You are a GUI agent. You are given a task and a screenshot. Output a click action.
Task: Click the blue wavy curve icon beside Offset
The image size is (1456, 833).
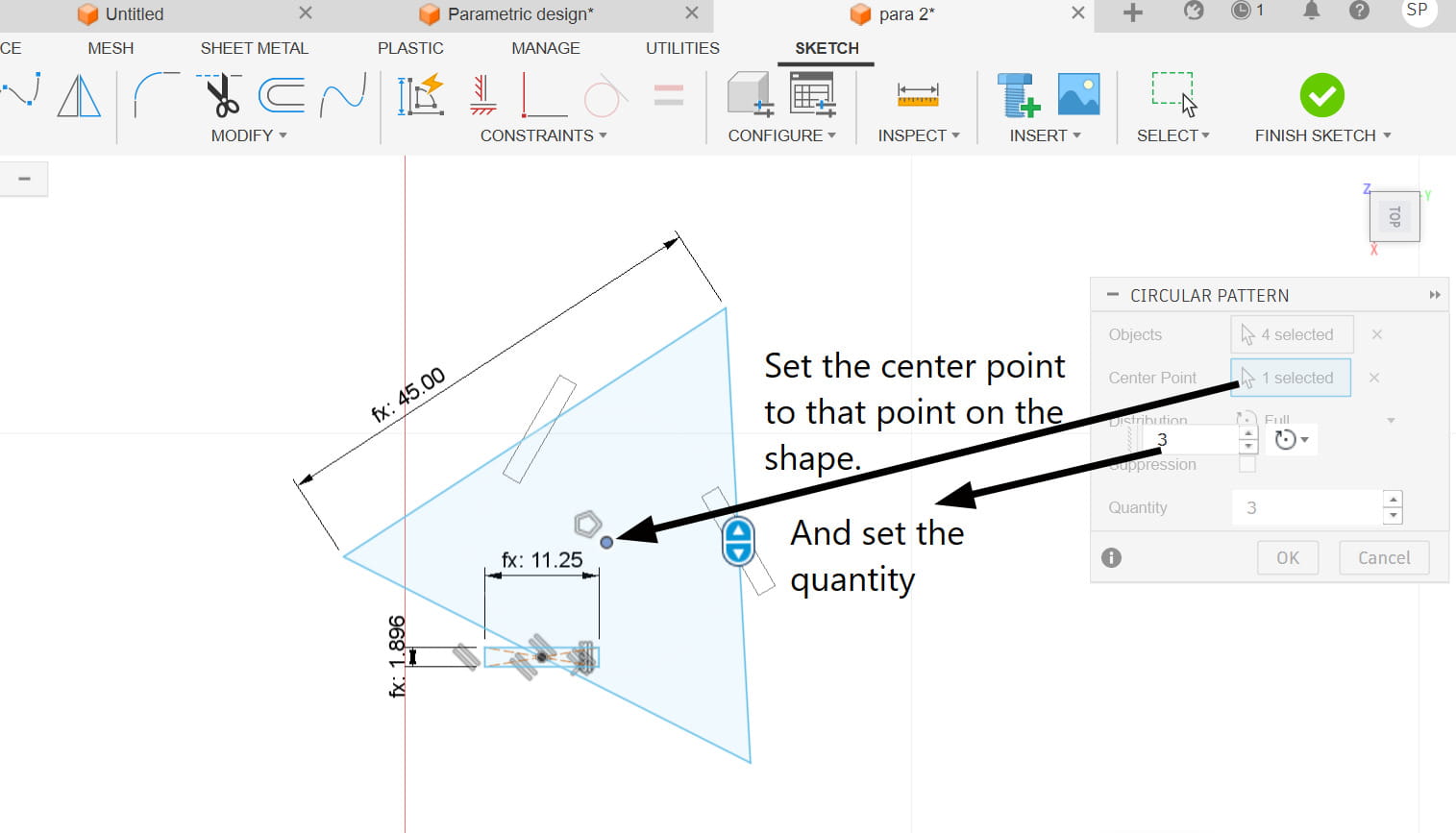pyautogui.click(x=343, y=95)
